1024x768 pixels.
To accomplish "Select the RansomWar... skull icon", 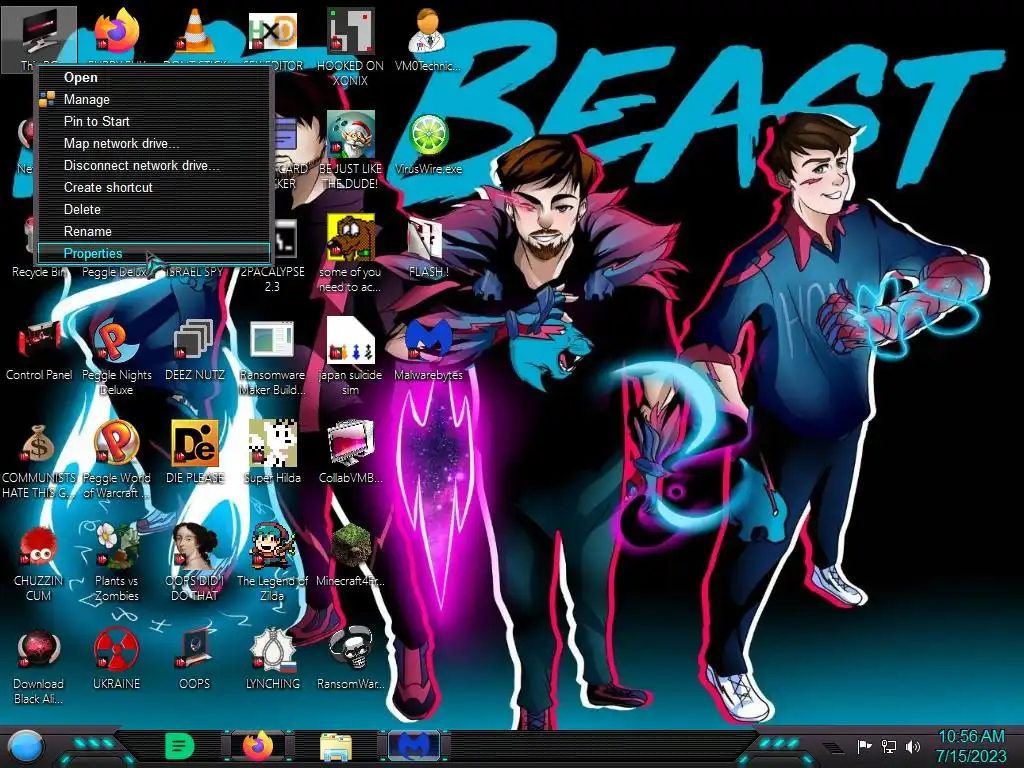I will tap(350, 649).
